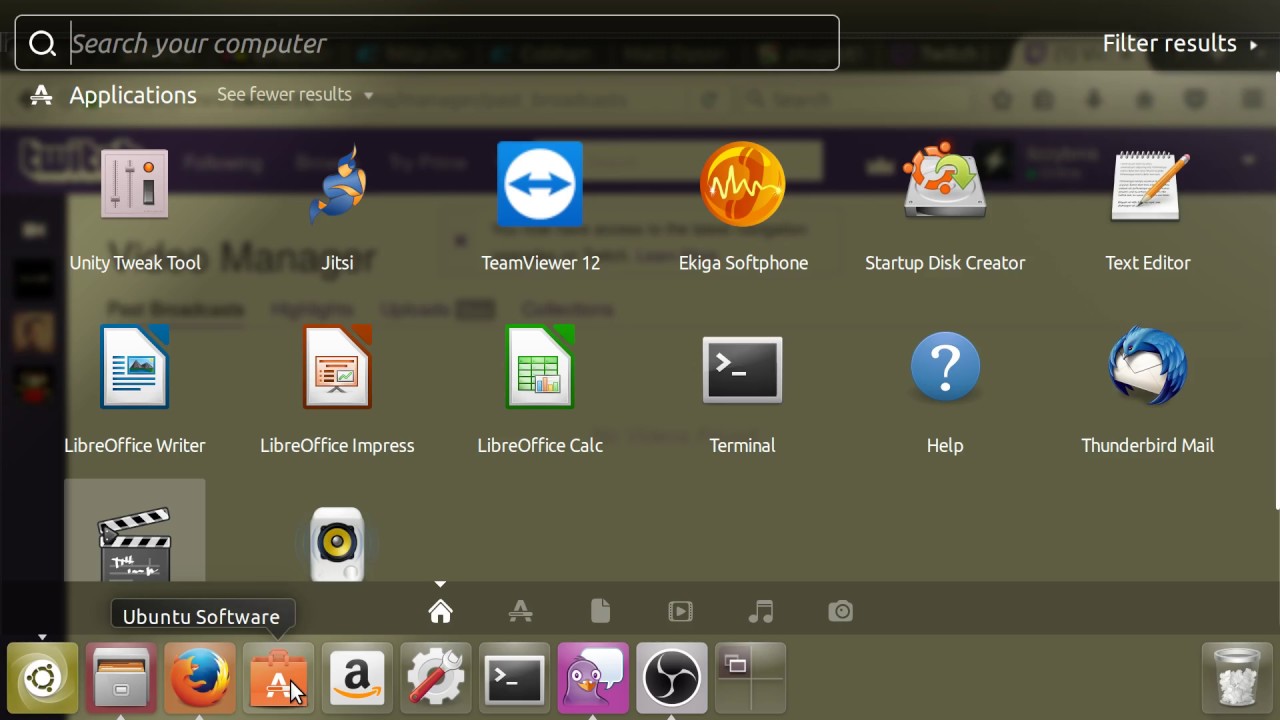Open Pidgin messenger from the launcher

[593, 679]
